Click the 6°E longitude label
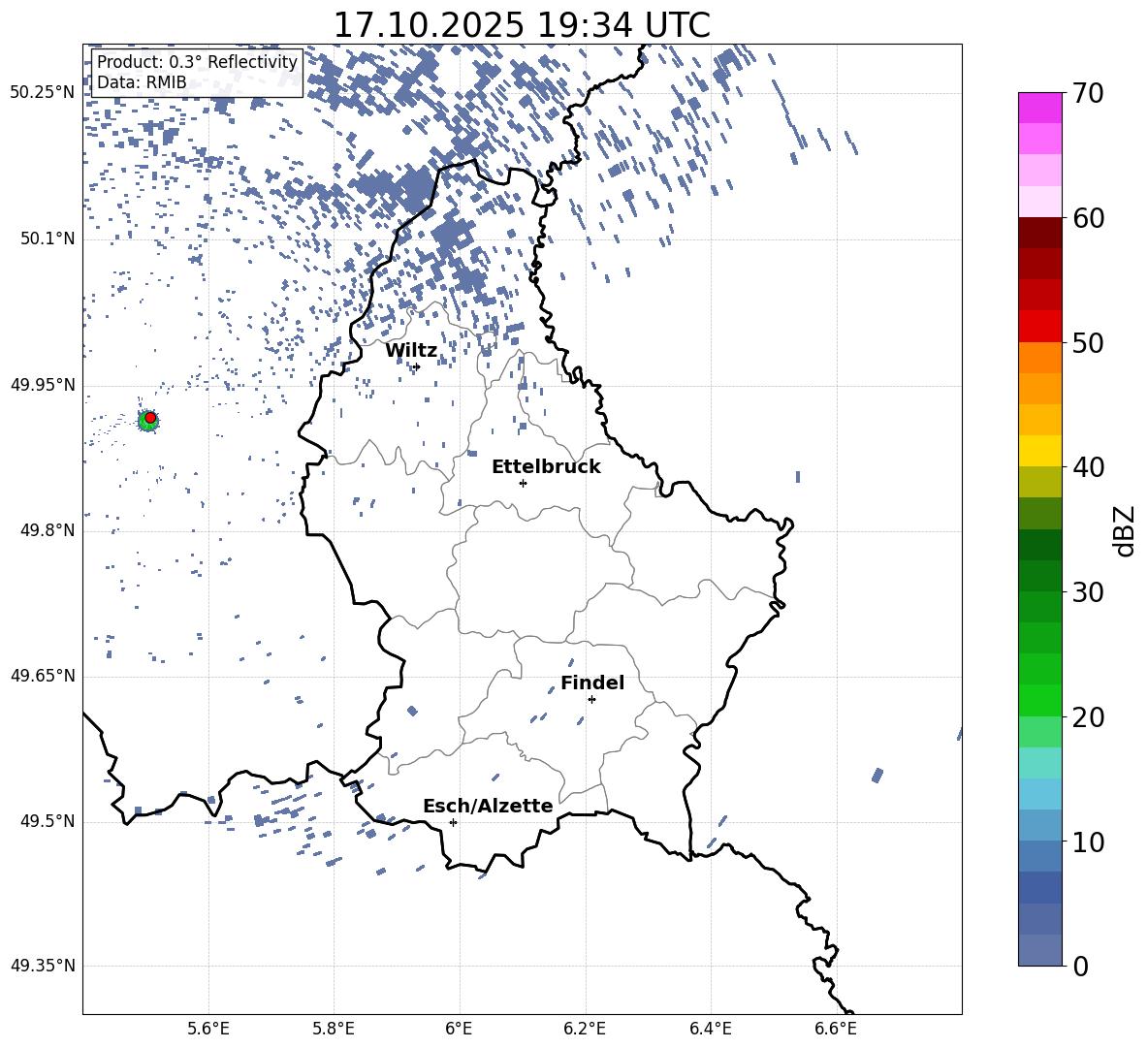Viewport: 1148px width, 1048px height. point(459,1029)
